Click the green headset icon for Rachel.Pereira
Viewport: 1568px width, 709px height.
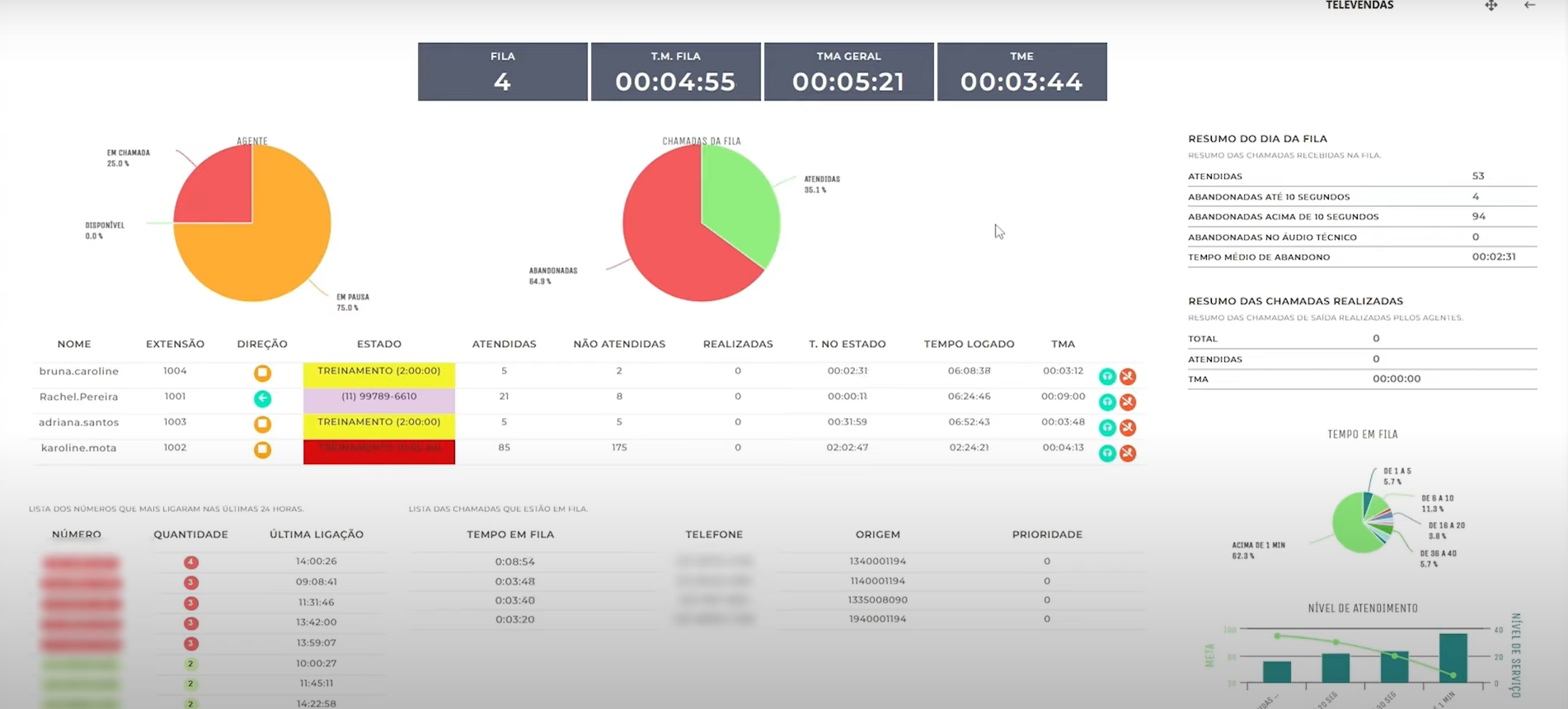click(1107, 402)
